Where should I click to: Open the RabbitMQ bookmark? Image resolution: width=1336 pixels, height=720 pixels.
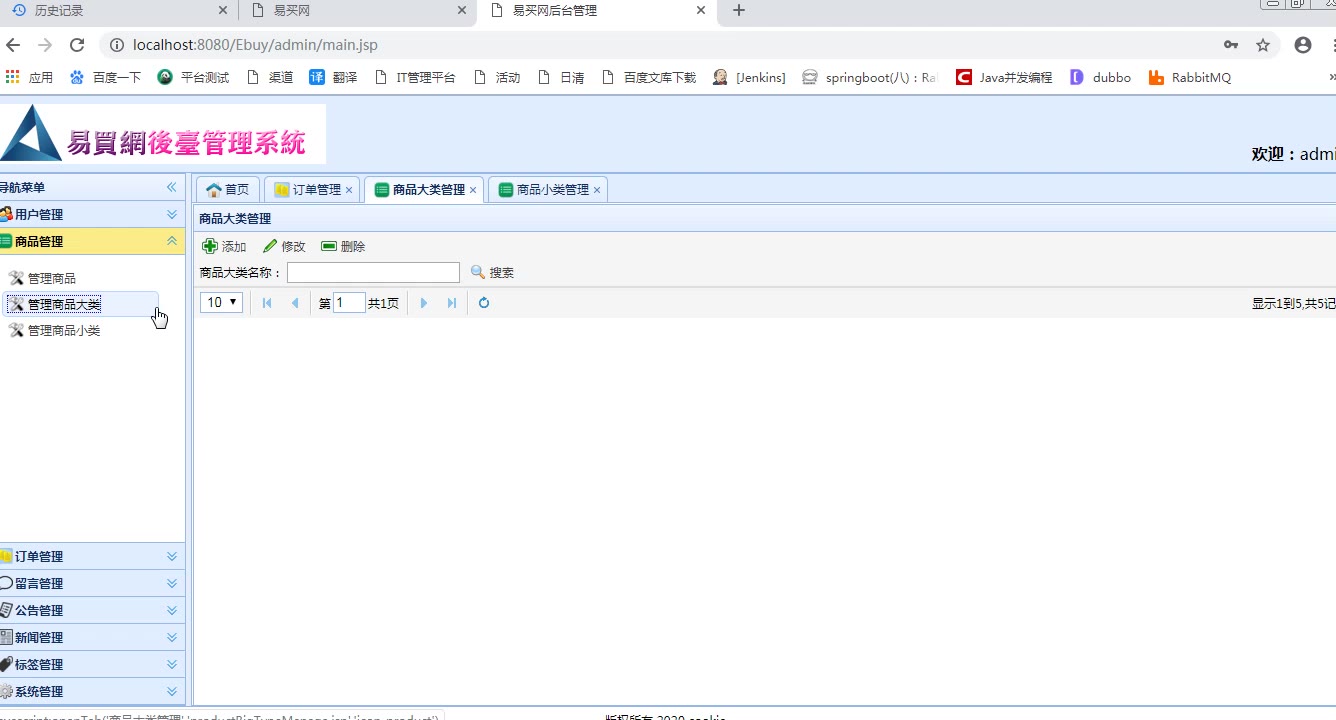(x=1190, y=77)
